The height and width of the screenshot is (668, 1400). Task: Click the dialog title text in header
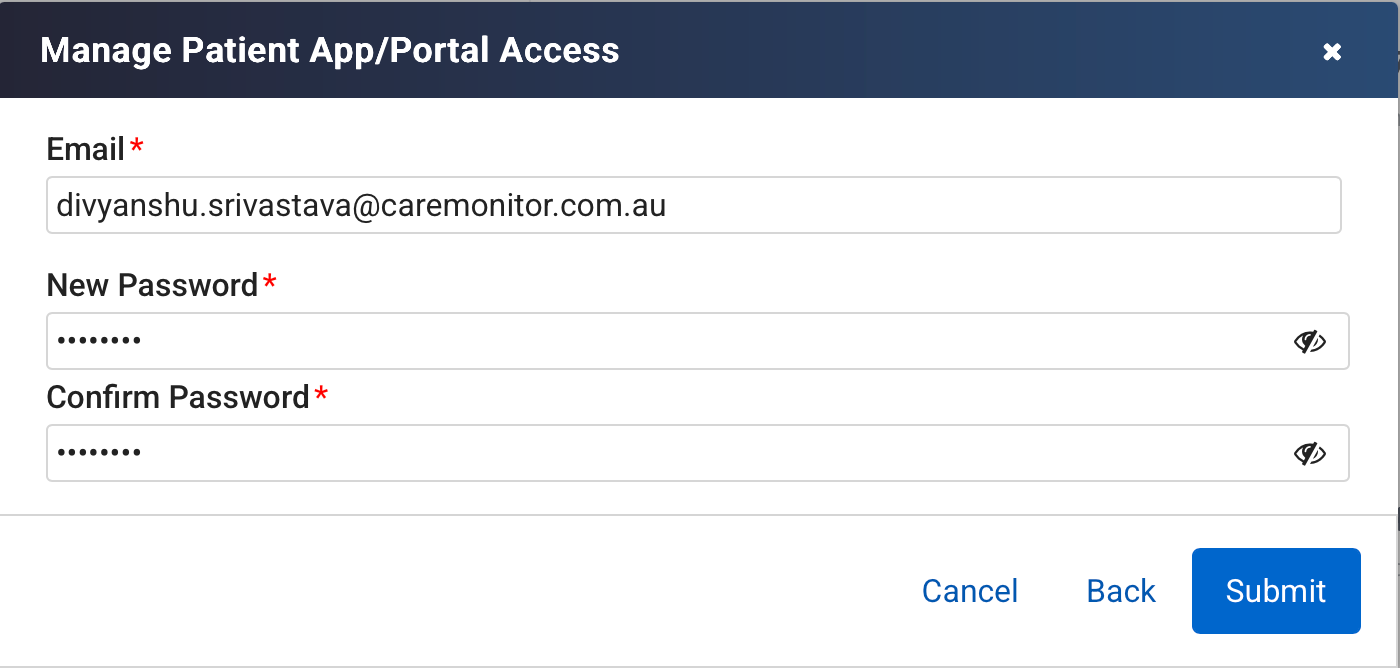329,50
